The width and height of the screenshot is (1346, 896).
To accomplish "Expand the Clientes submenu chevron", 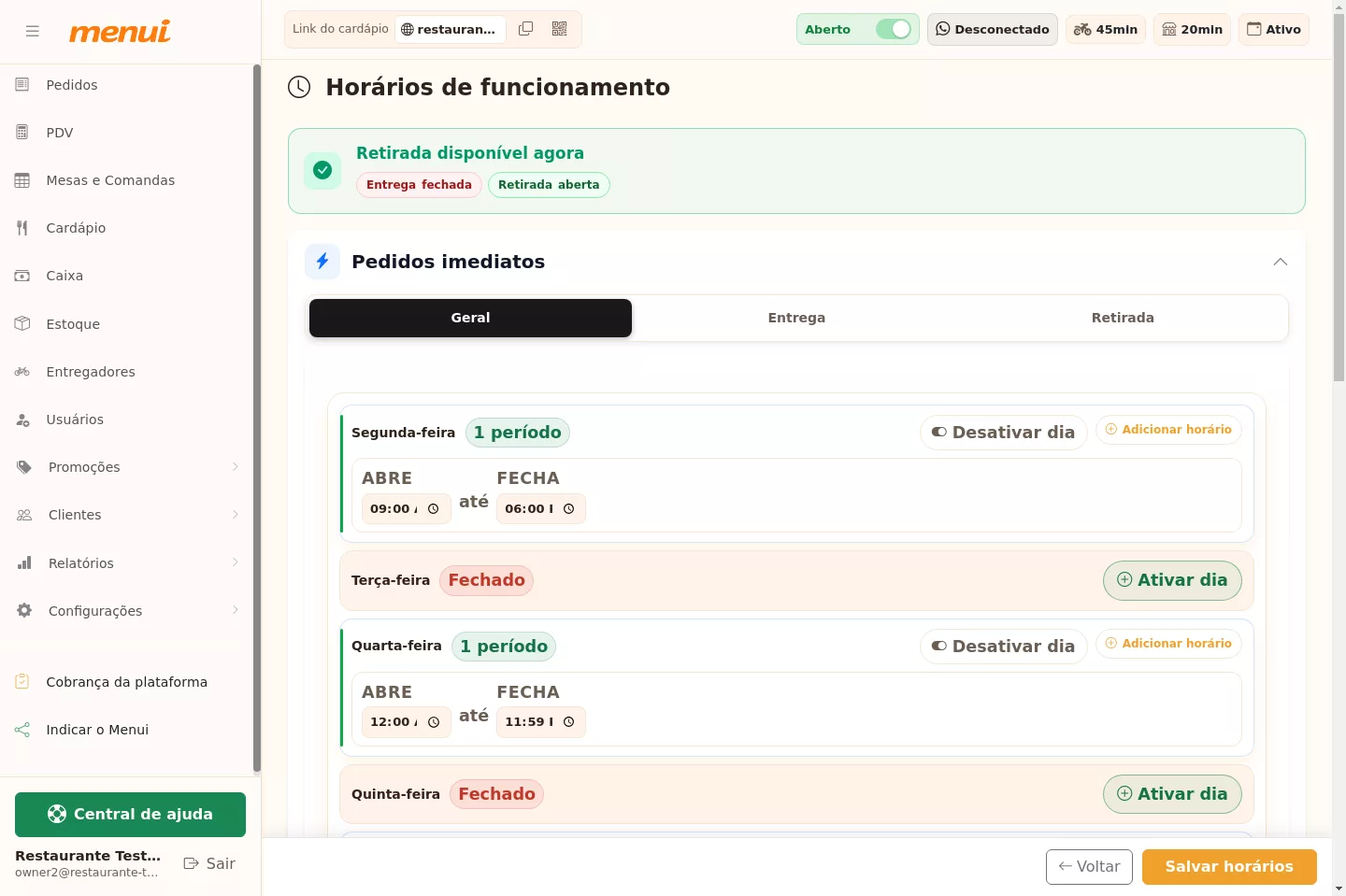I will [236, 515].
